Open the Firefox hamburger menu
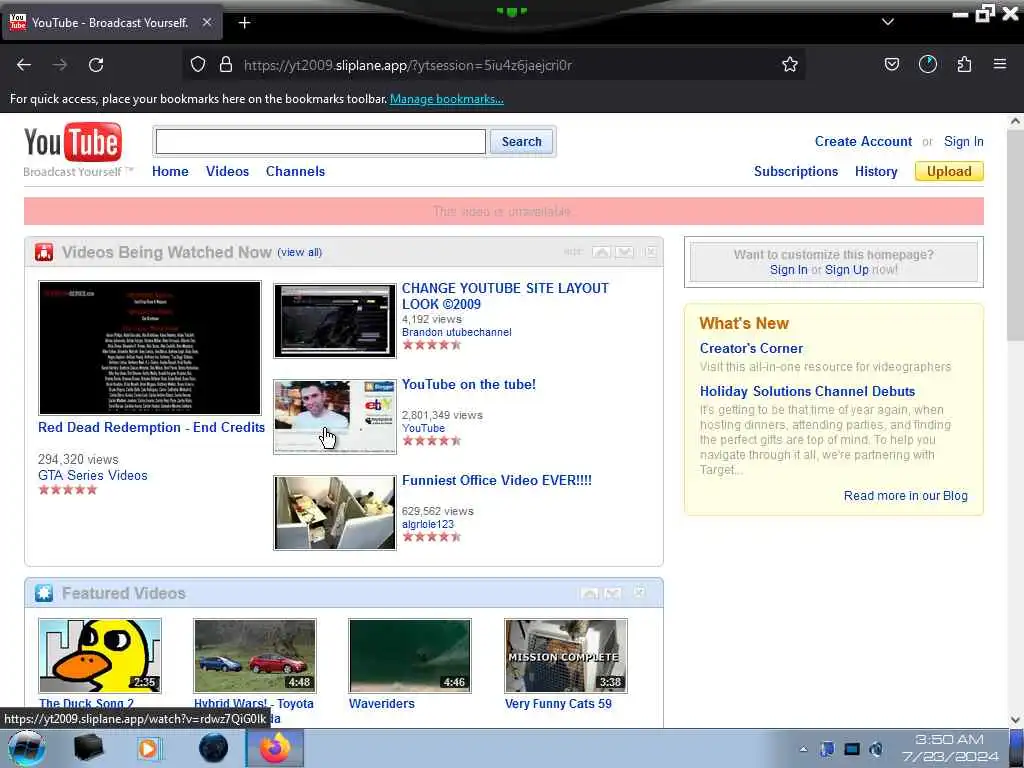This screenshot has height=768, width=1024. (x=1000, y=65)
